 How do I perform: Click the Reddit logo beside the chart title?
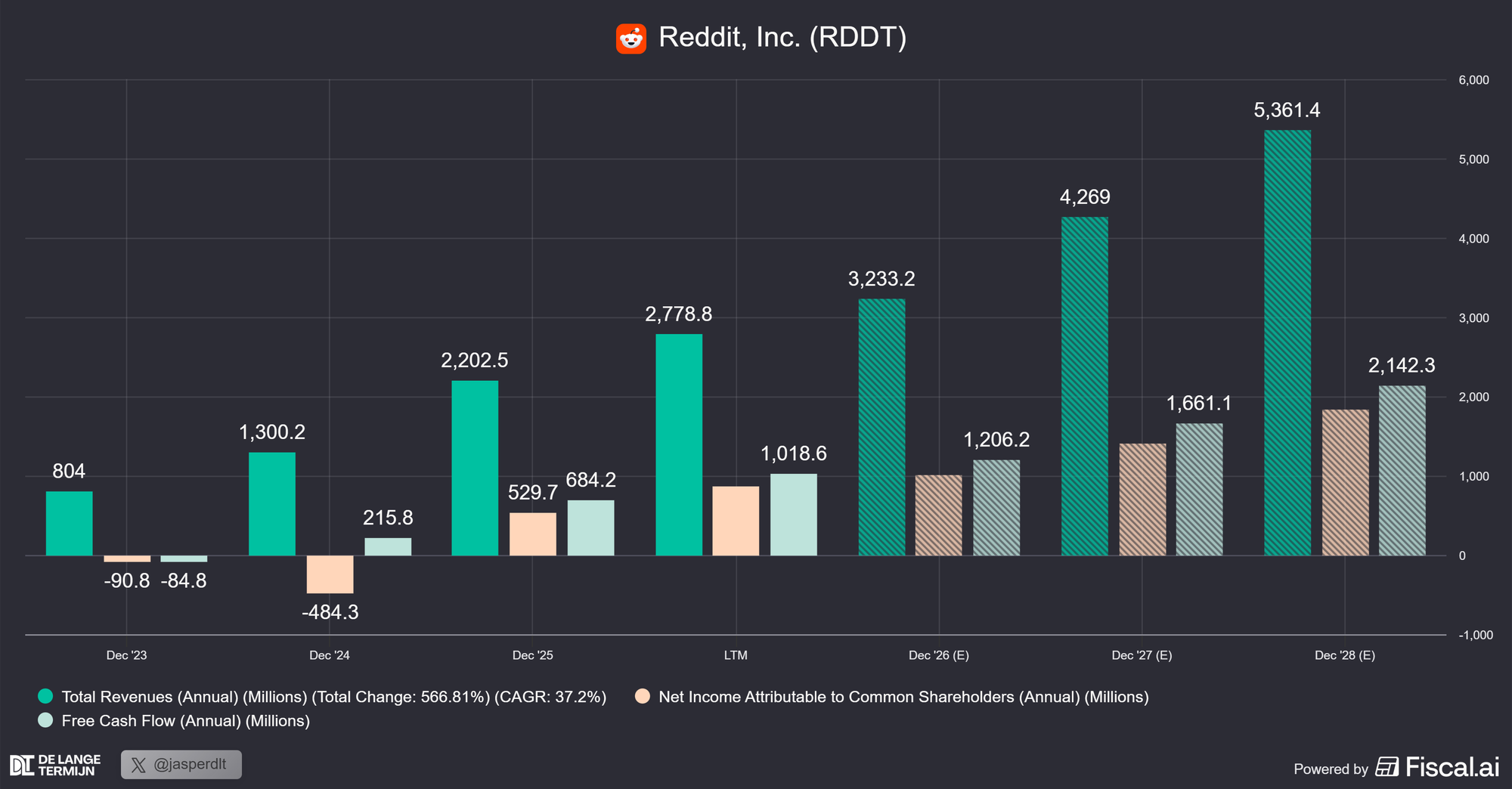pyautogui.click(x=631, y=38)
